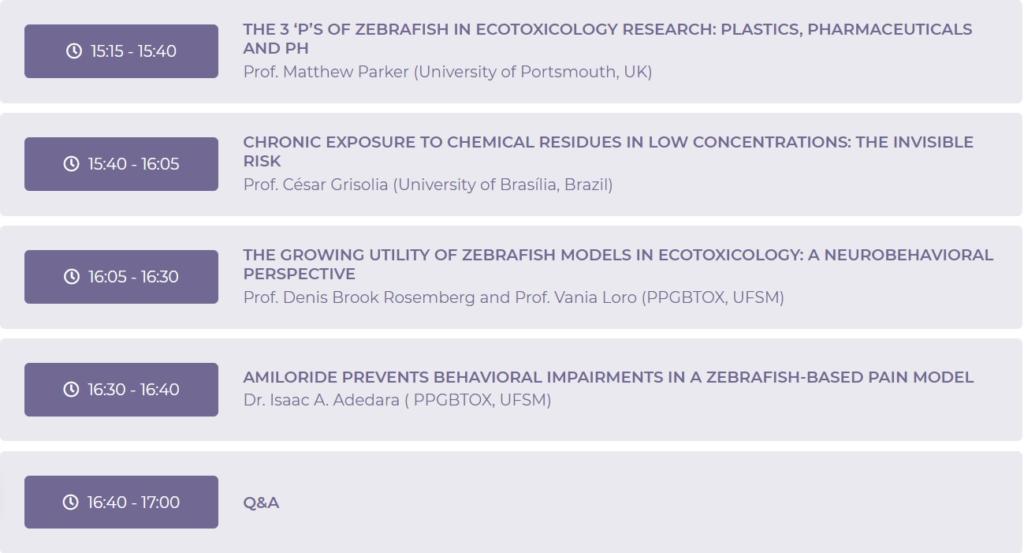The height and width of the screenshot is (553, 1024).
Task: Select the 16:40 - 17:00 time text
Action: point(133,502)
